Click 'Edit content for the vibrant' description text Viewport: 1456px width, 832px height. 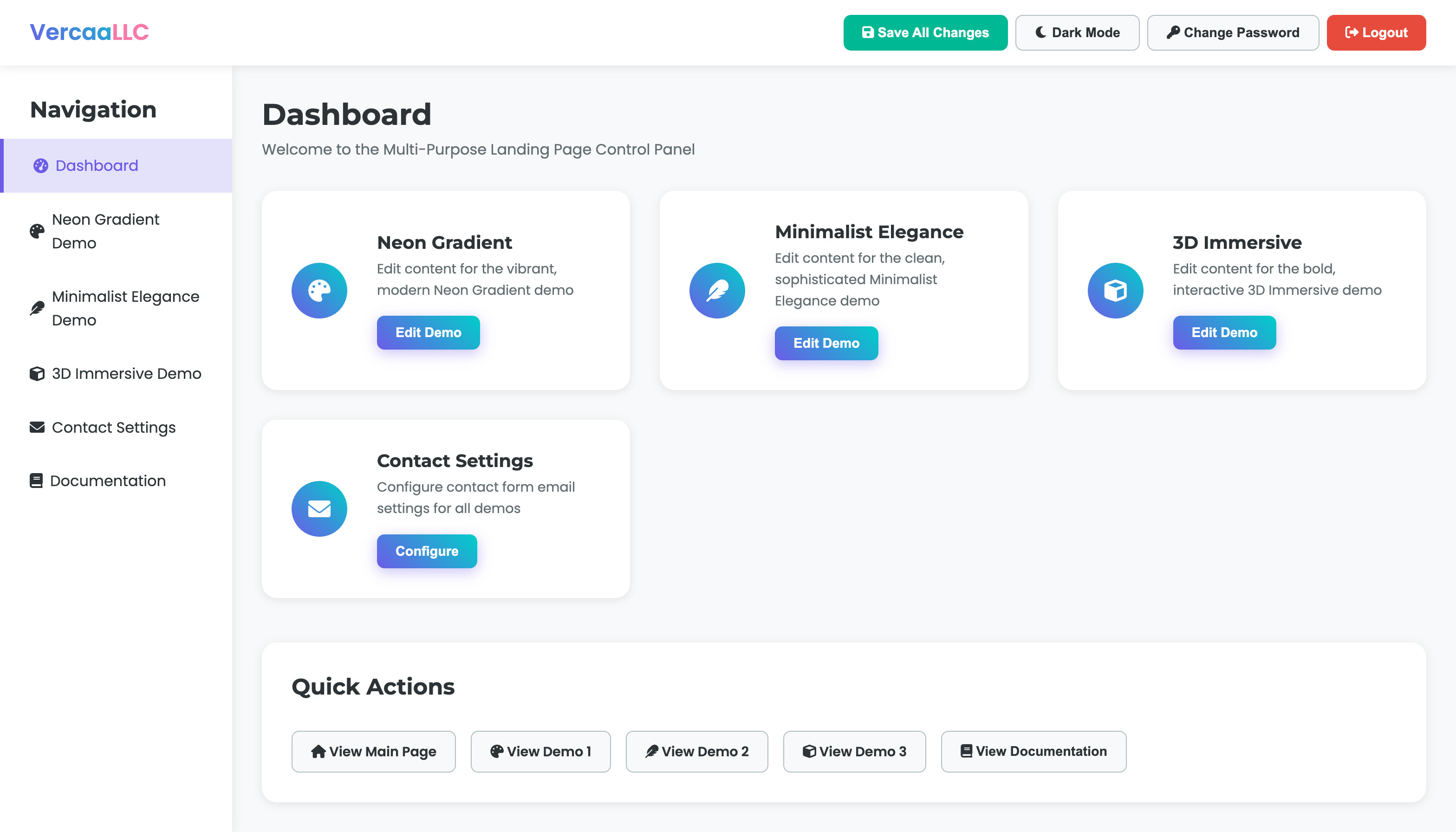(x=475, y=279)
